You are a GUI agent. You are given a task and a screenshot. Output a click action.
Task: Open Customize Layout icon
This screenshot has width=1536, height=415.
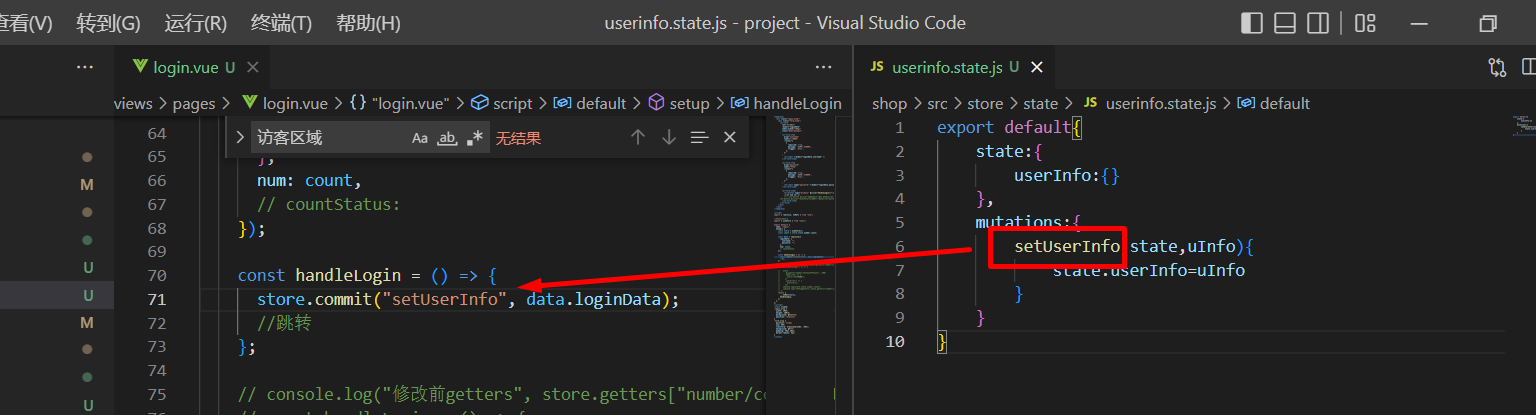tap(1365, 23)
